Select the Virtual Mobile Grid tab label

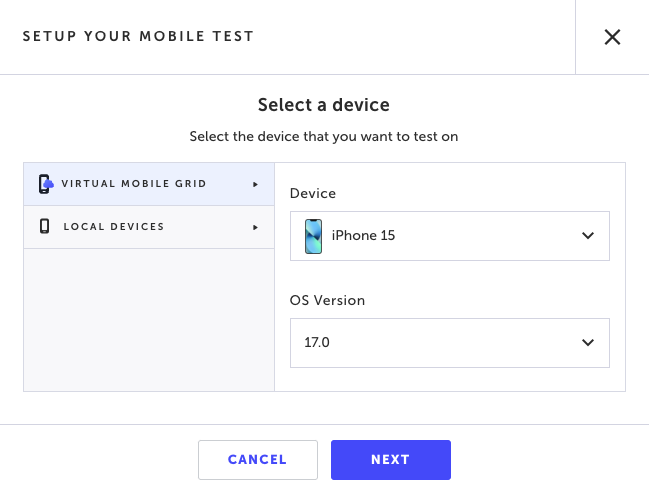tap(134, 184)
